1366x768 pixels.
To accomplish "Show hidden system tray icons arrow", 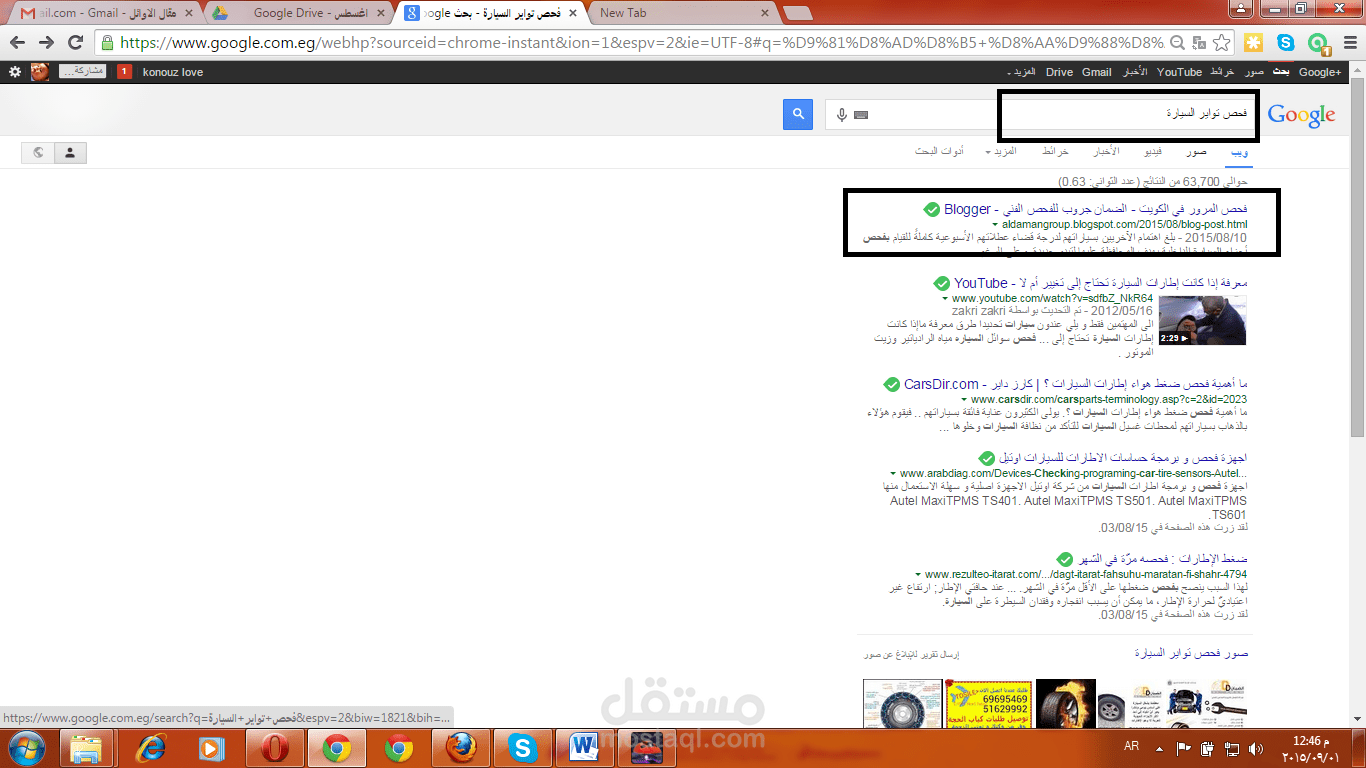I will (x=1161, y=747).
